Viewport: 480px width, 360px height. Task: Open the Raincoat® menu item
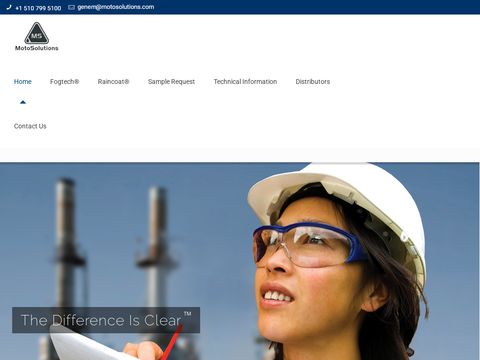pos(113,82)
